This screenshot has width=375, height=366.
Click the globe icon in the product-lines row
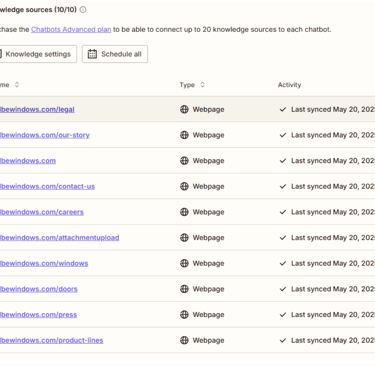click(x=184, y=340)
